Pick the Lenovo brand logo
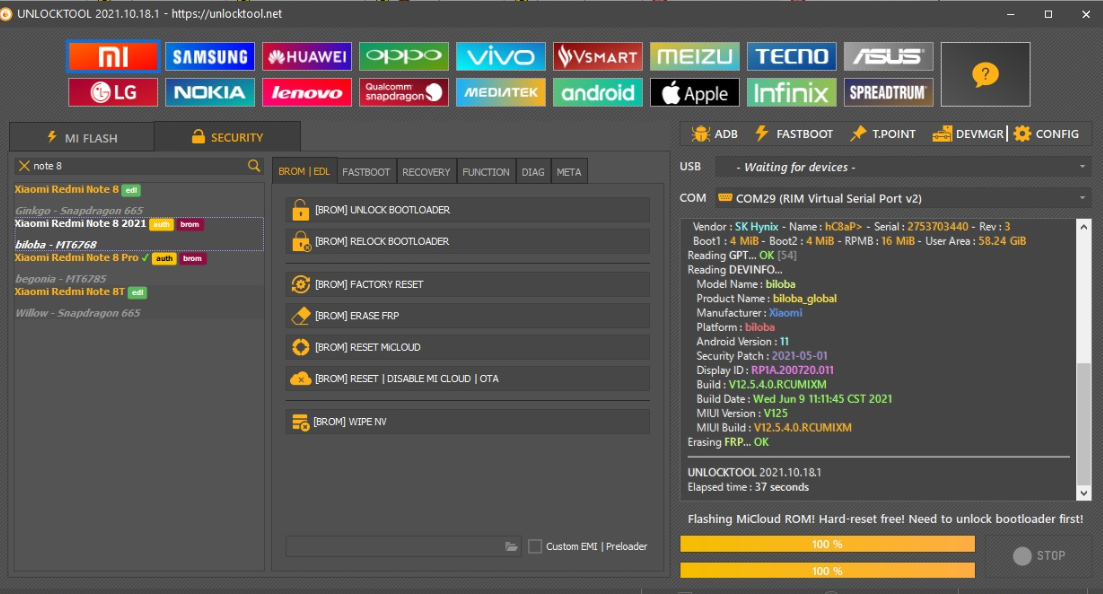This screenshot has height=594, width=1103. pos(307,92)
